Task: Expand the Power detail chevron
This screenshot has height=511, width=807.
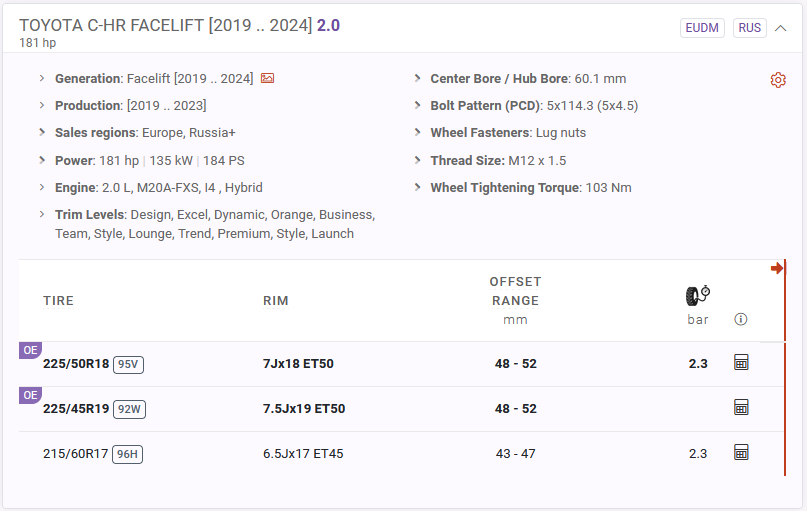Action: point(42,160)
